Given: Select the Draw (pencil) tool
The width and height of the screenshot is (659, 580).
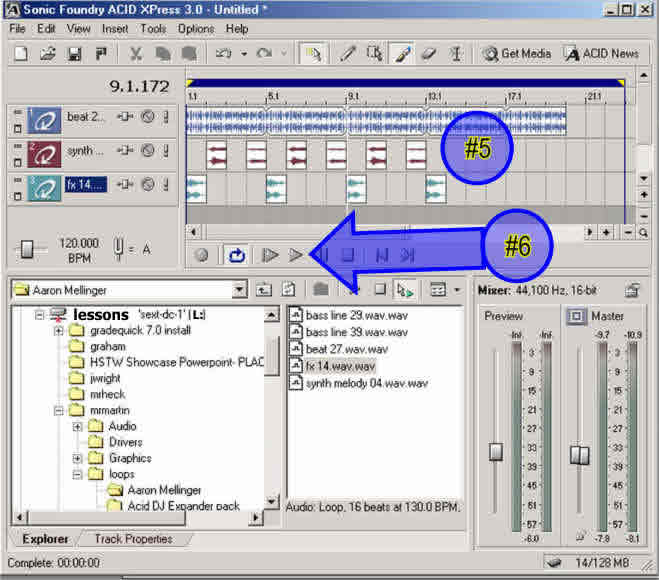Looking at the screenshot, I should tap(348, 53).
